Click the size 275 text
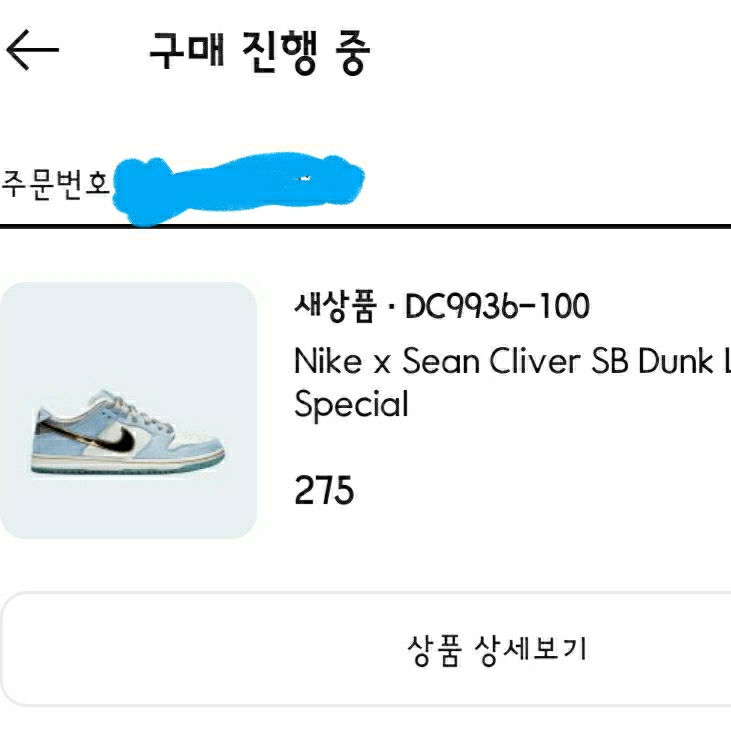731x731 pixels. click(324, 491)
